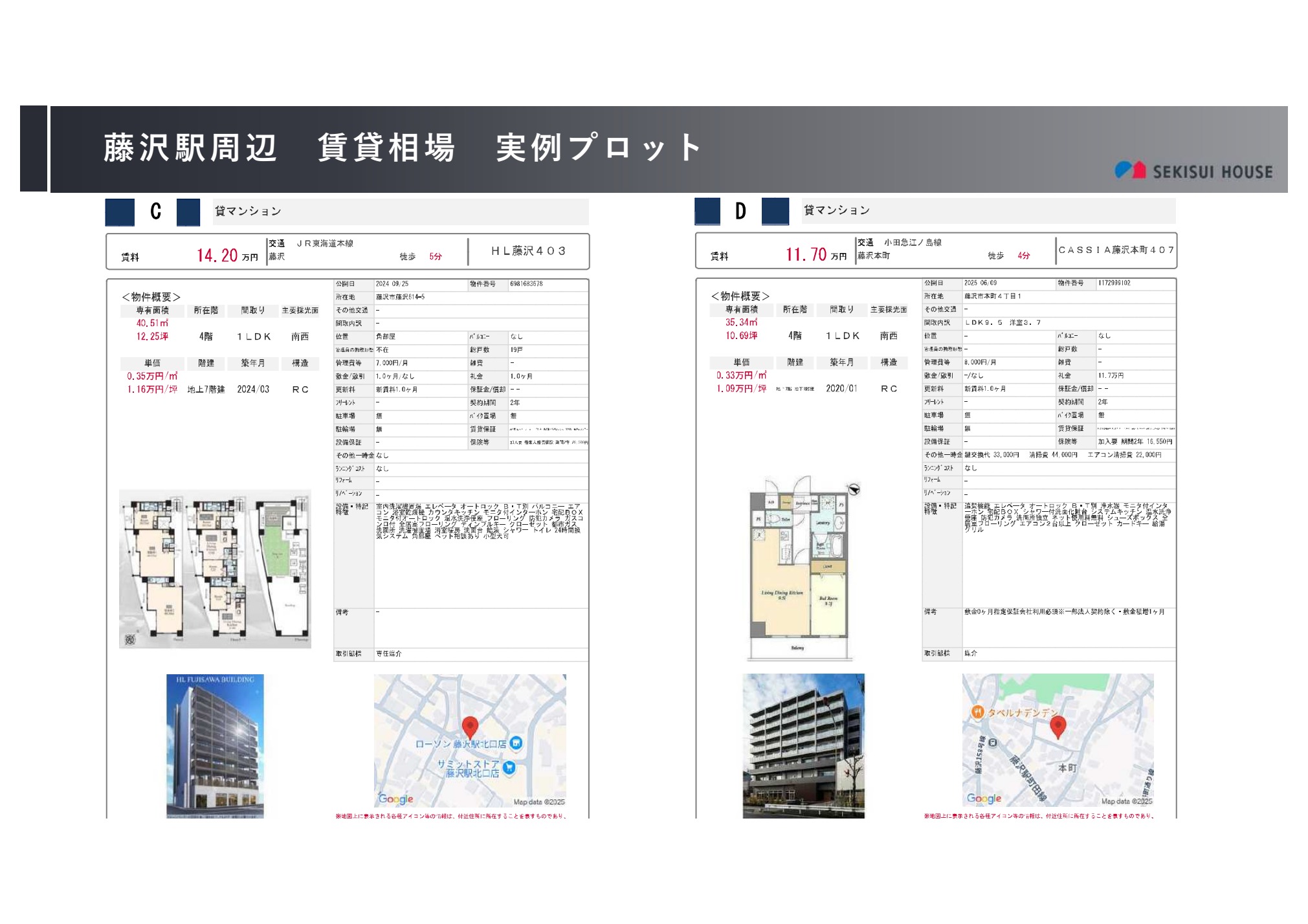Click the 地上7階建 floors text

pyautogui.click(x=206, y=390)
